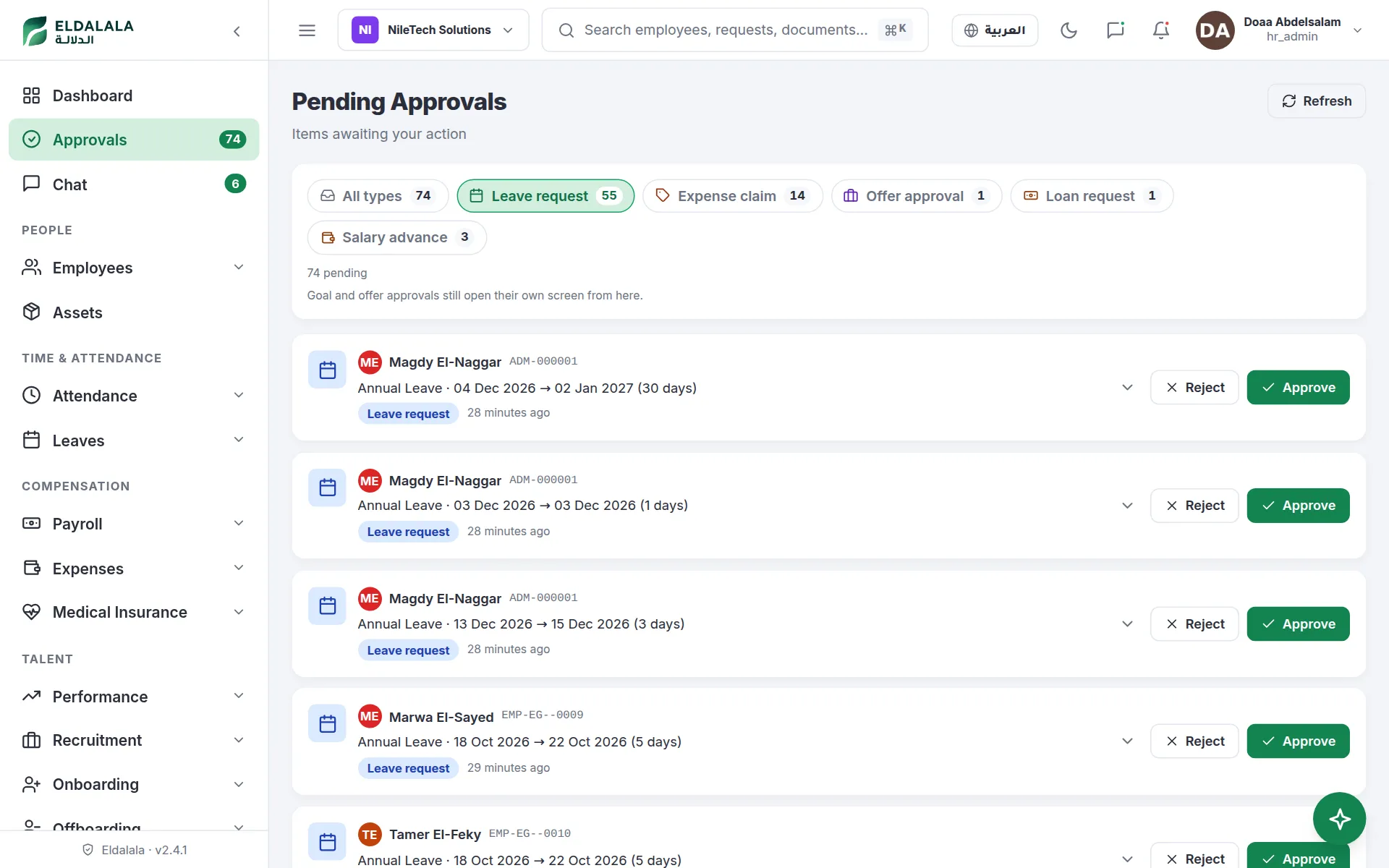Screen dimensions: 1389x868
Task: Click the calendar icon on 1 days leave card
Action: [328, 488]
